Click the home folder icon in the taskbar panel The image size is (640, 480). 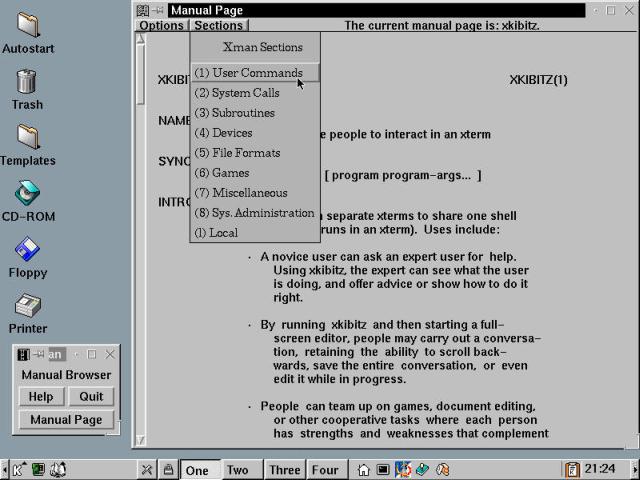pyautogui.click(x=364, y=469)
